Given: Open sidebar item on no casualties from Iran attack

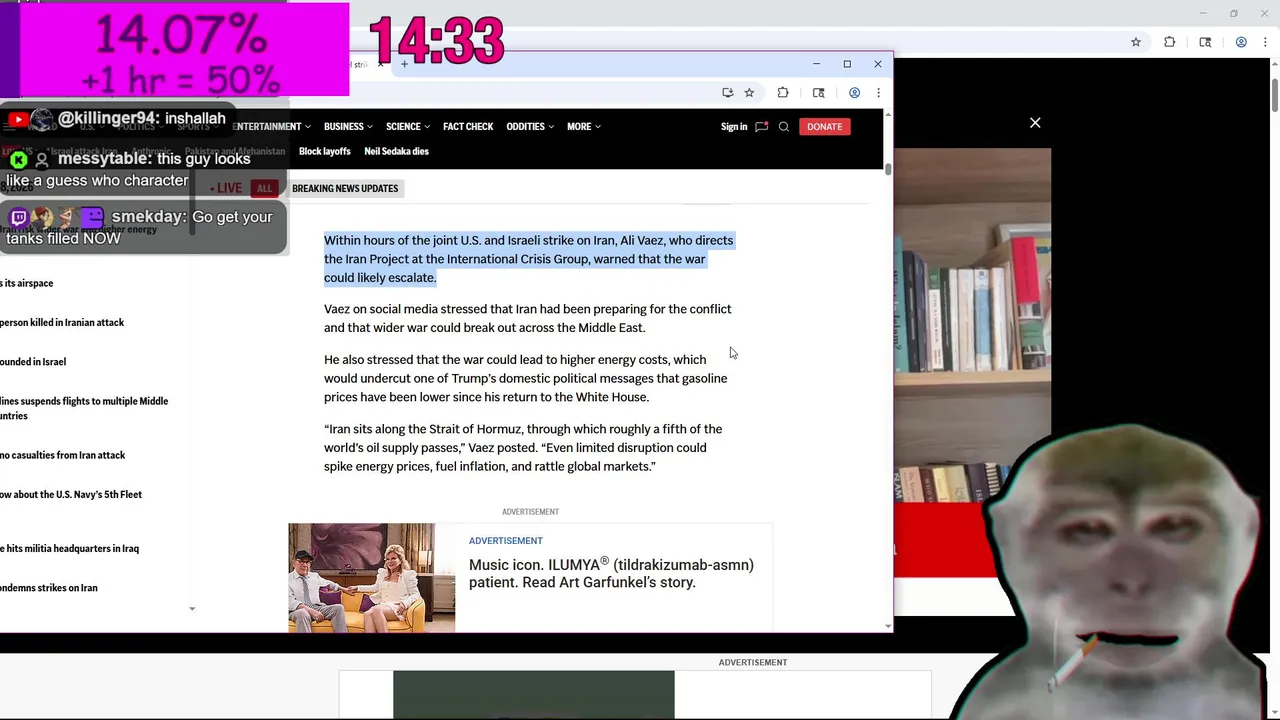Looking at the screenshot, I should (x=62, y=455).
